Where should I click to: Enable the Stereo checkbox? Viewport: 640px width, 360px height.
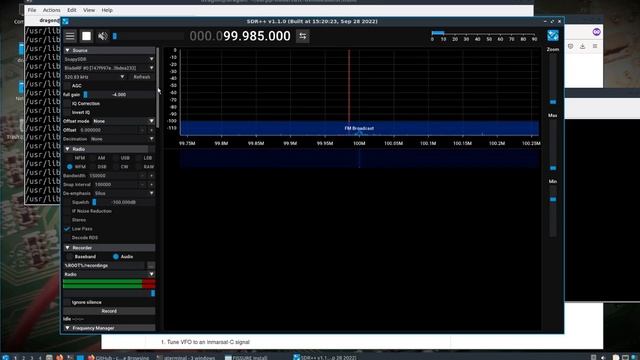tap(67, 220)
